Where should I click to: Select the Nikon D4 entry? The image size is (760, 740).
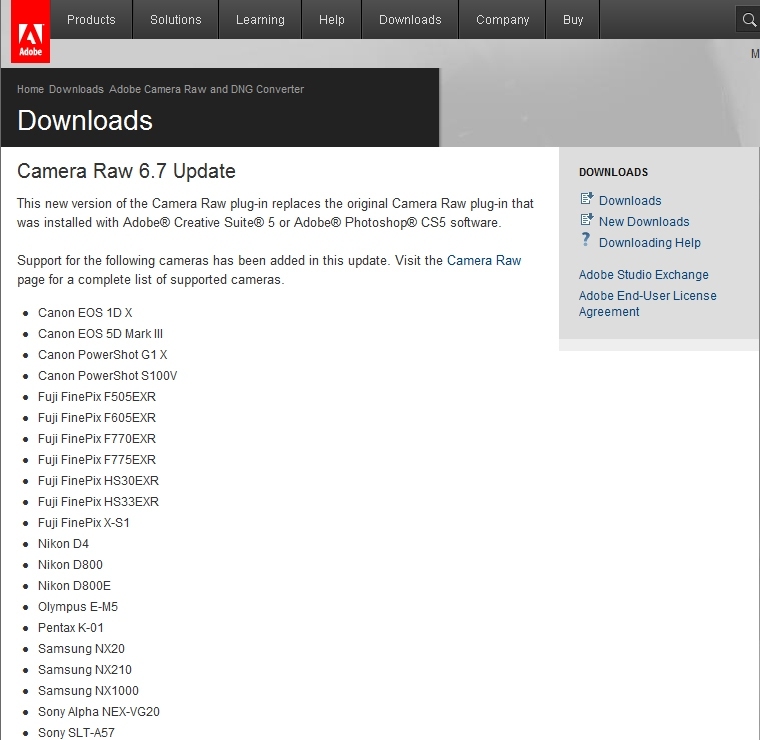(63, 544)
